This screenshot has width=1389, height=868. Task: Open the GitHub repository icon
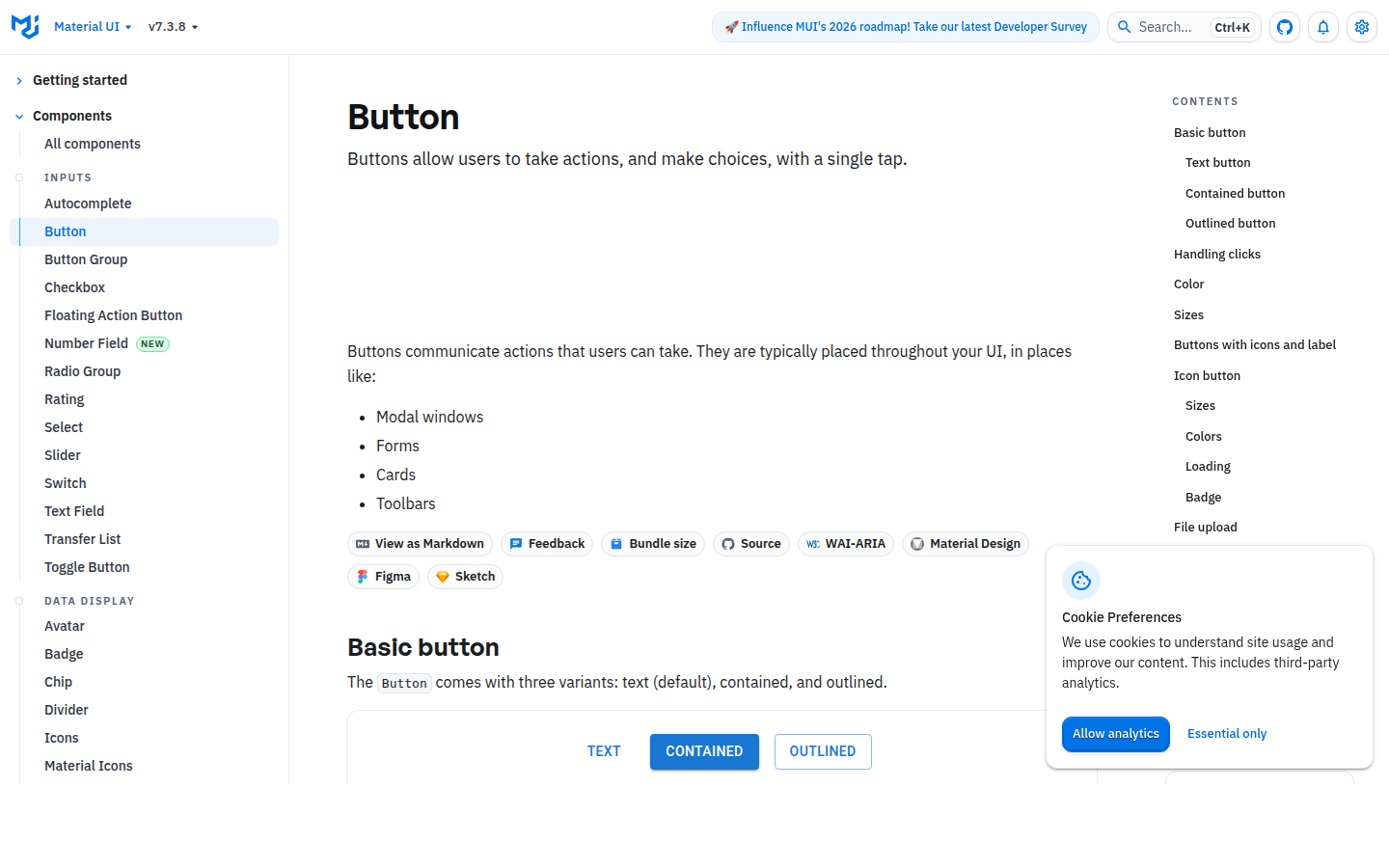point(1285,27)
